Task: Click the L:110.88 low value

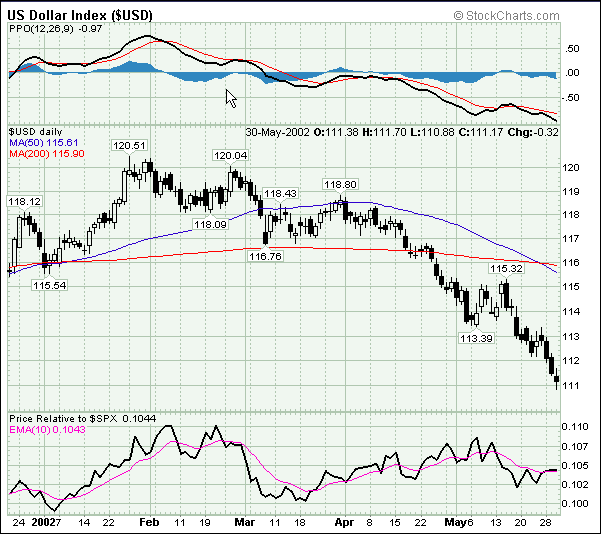Action: coord(432,132)
